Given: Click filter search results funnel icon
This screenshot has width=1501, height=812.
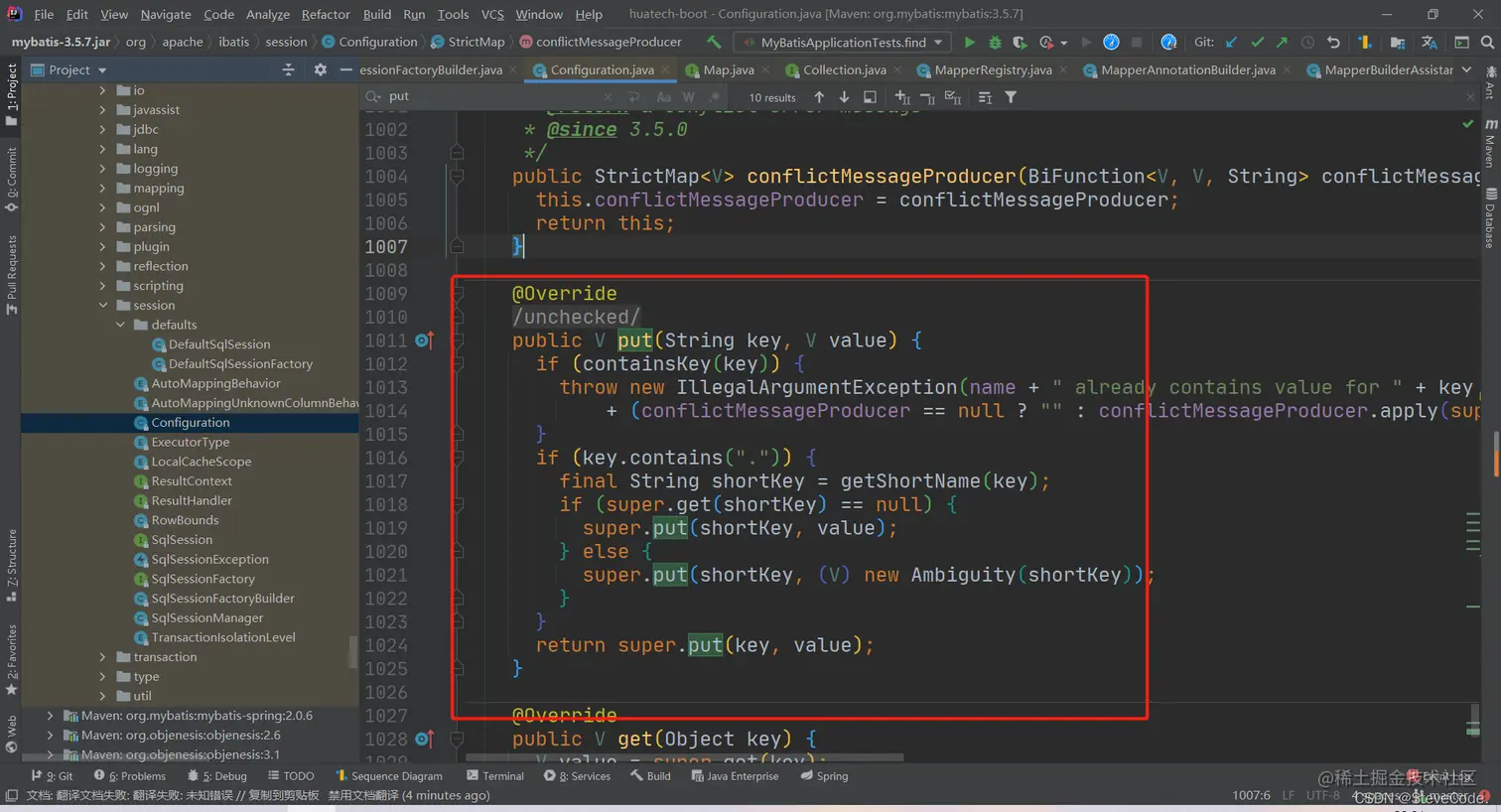Looking at the screenshot, I should 1011,97.
